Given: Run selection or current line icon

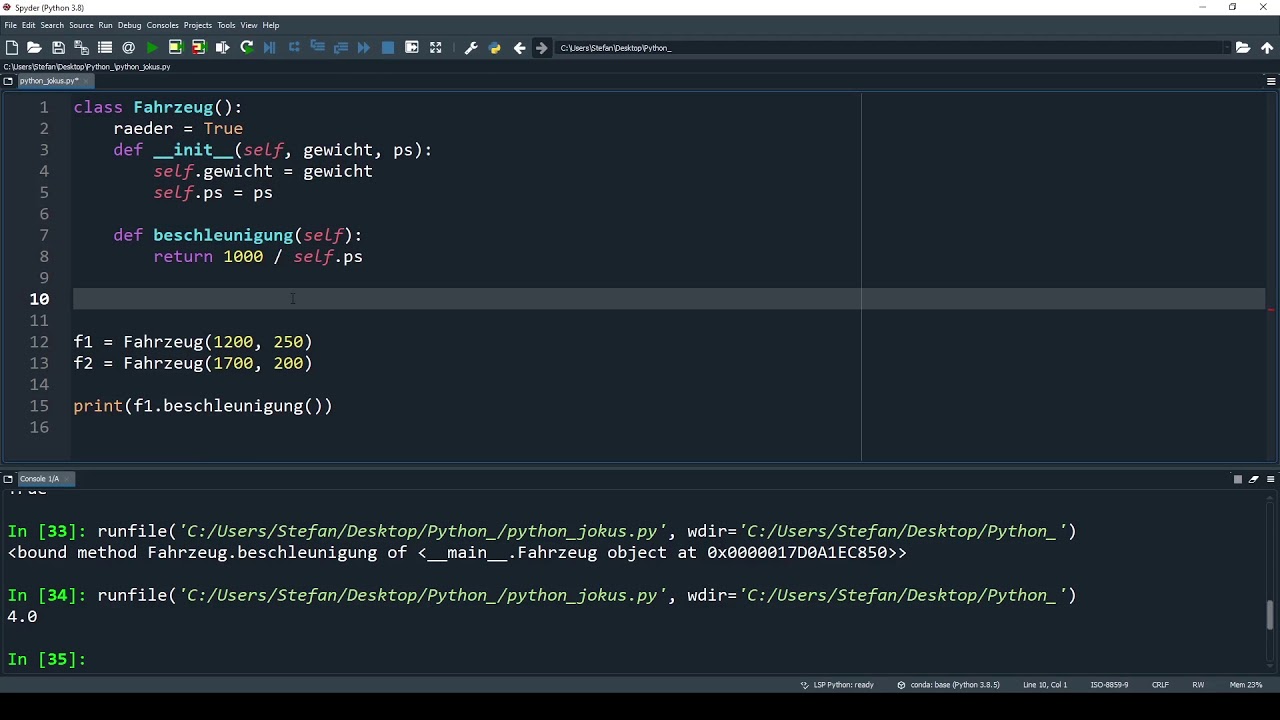Looking at the screenshot, I should click(x=222, y=48).
